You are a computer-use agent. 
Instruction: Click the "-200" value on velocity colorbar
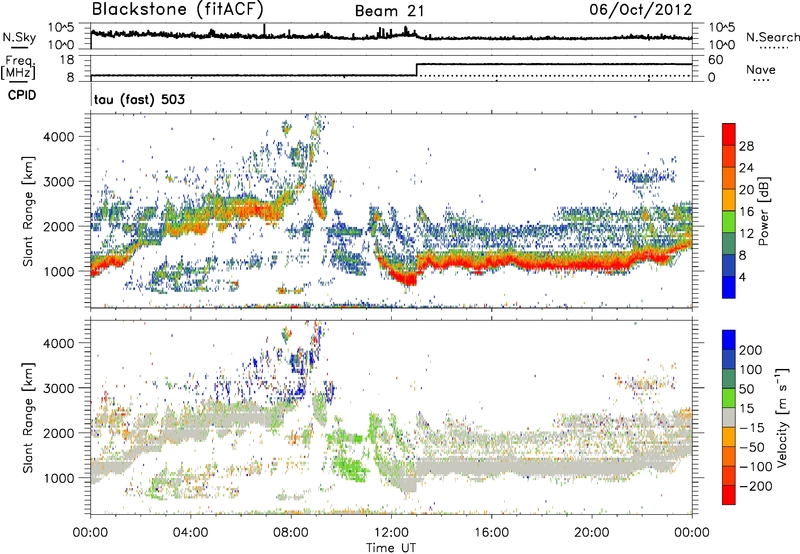pos(755,486)
